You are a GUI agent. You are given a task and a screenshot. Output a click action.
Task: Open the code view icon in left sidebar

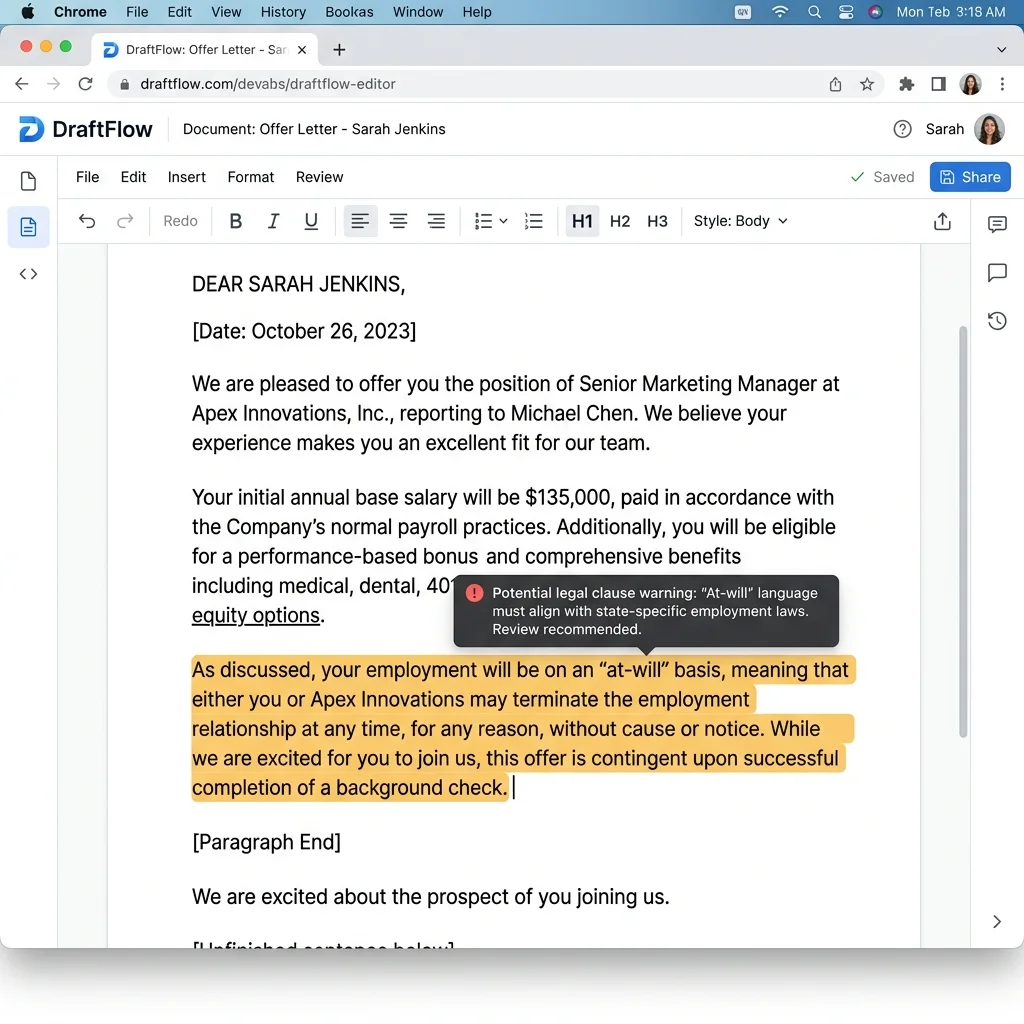tap(28, 274)
